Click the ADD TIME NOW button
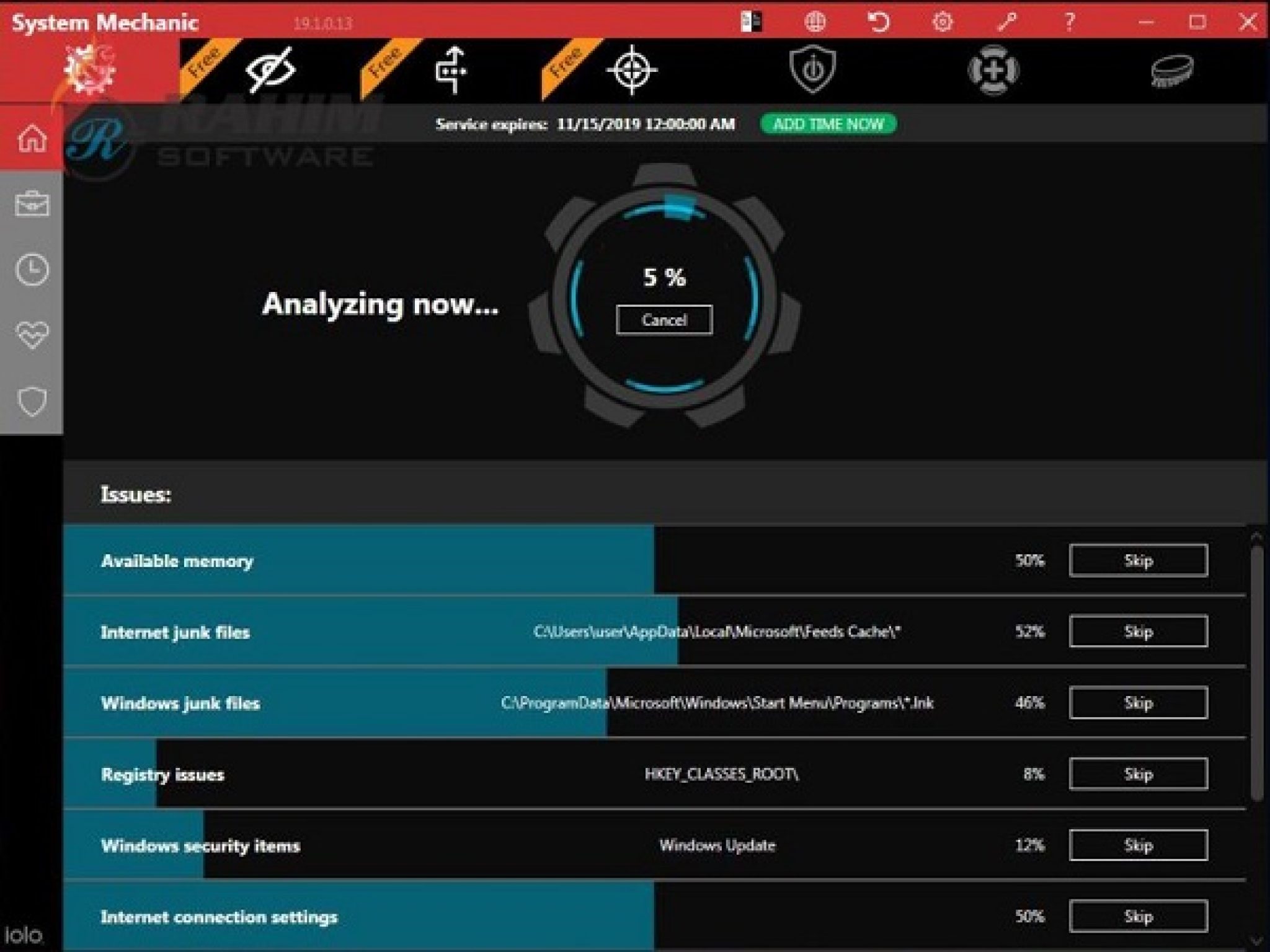This screenshot has width=1270, height=952. click(x=828, y=124)
